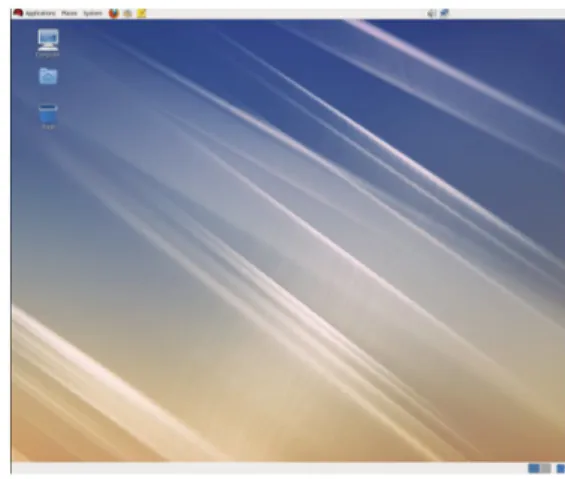Image resolution: width=565 pixels, height=479 pixels.
Task: Open the yellow notes launcher icon
Action: tap(142, 13)
